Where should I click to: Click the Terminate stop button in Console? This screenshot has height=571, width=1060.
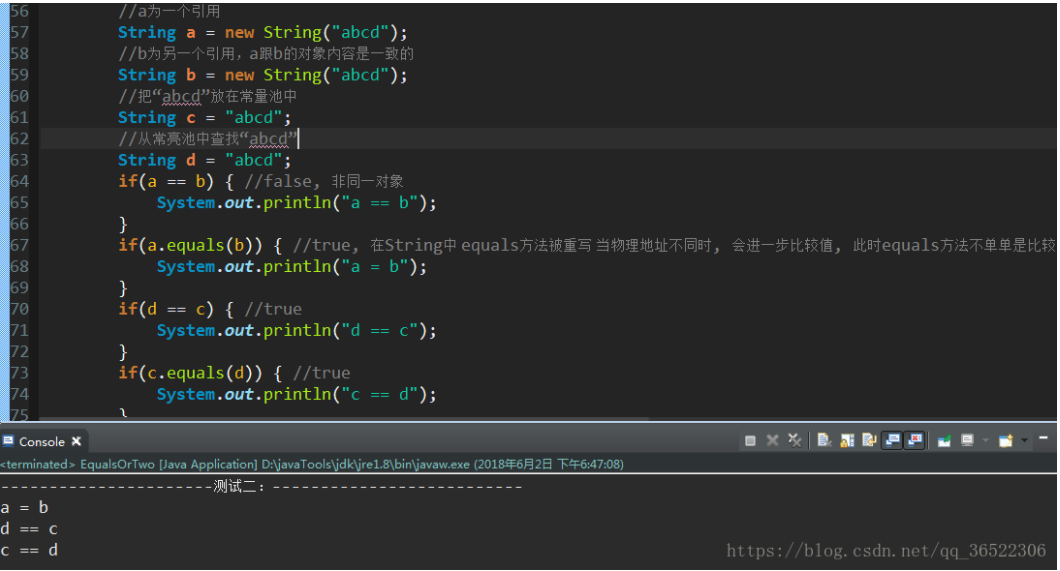click(x=750, y=441)
